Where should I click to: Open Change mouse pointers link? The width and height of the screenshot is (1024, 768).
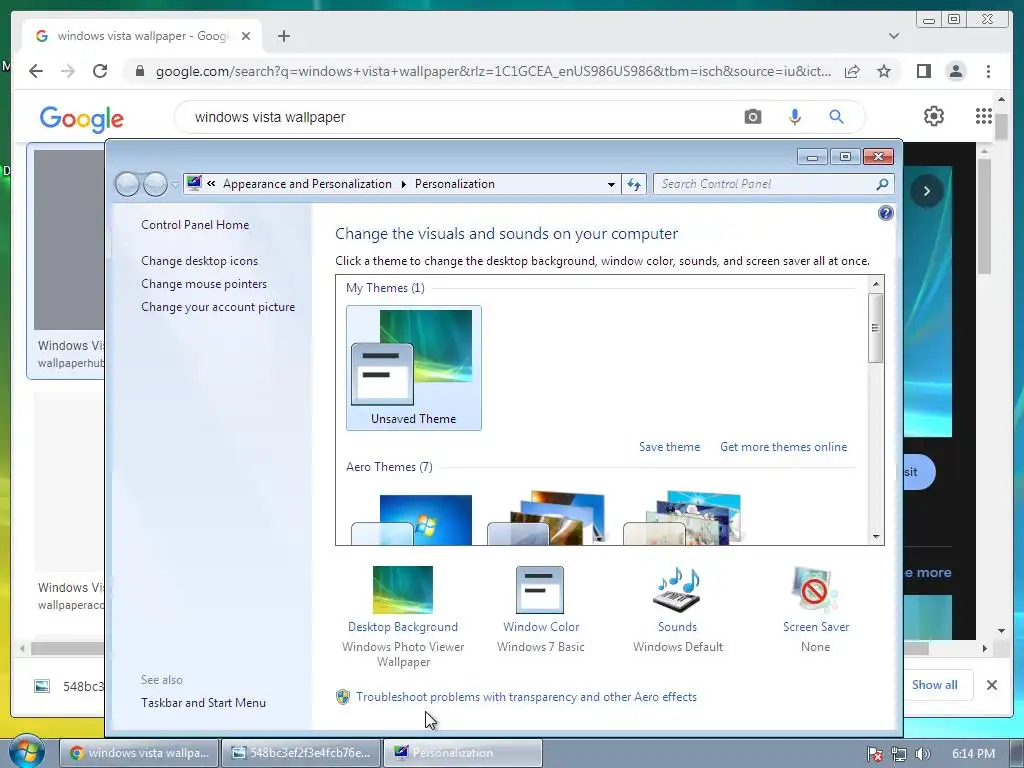point(204,283)
